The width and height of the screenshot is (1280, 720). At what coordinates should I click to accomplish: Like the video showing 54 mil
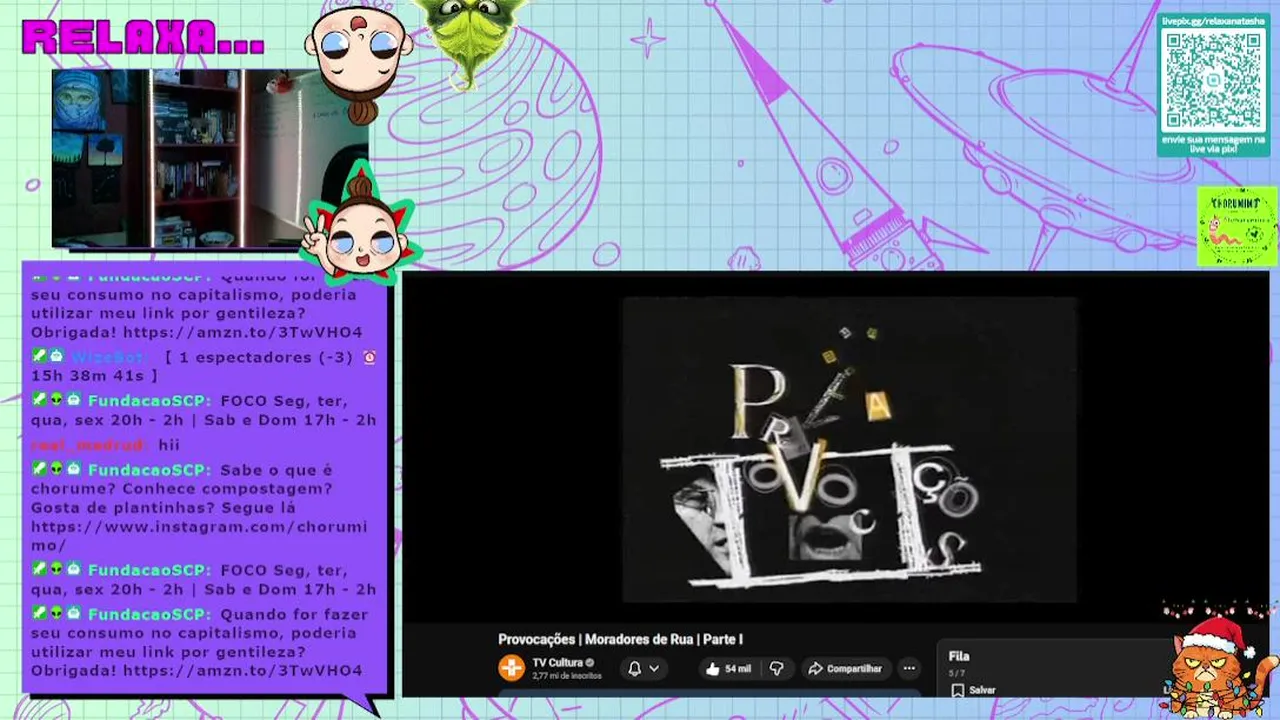tap(728, 668)
